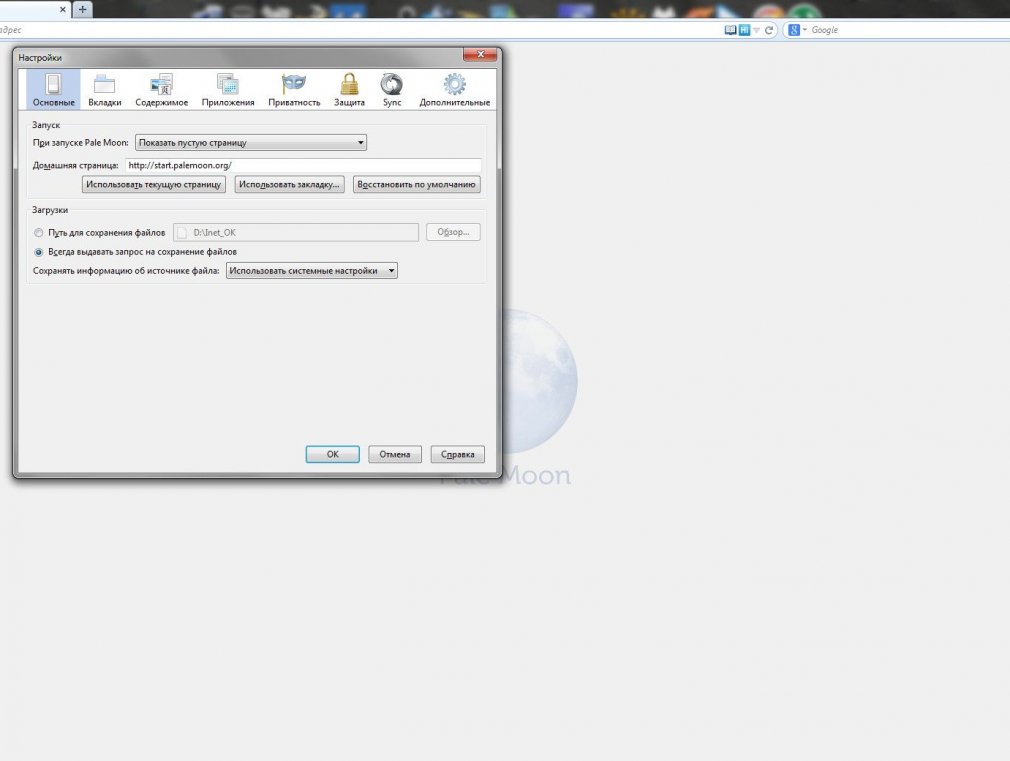The height and width of the screenshot is (761, 1010).
Task: Reload the page with refresh icon
Action: (x=768, y=30)
